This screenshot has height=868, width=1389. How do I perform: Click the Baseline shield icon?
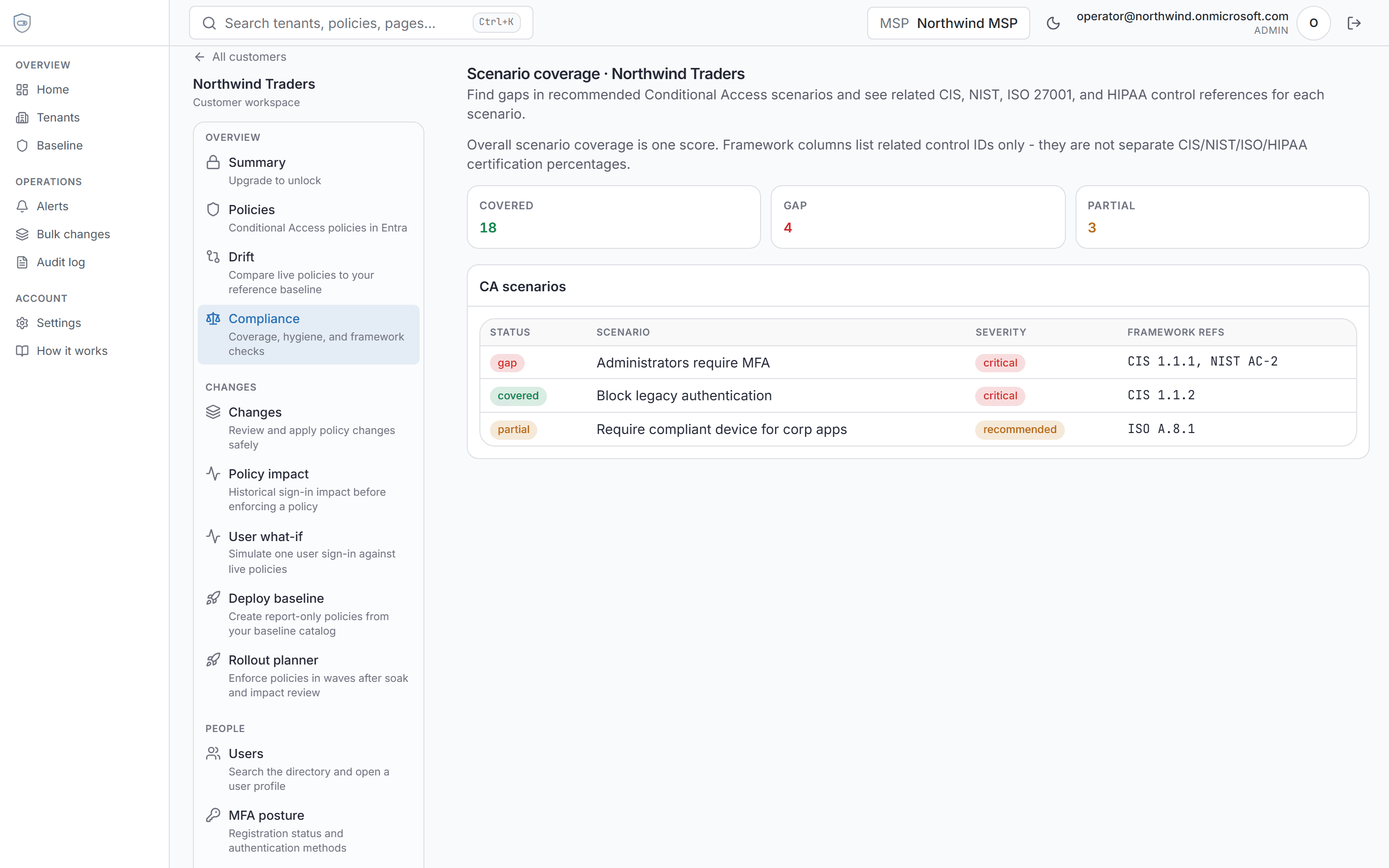tap(22, 146)
